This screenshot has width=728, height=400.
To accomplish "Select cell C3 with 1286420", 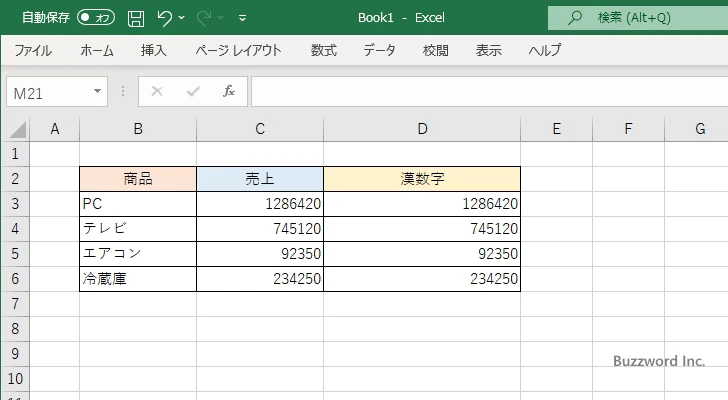I will 260,204.
